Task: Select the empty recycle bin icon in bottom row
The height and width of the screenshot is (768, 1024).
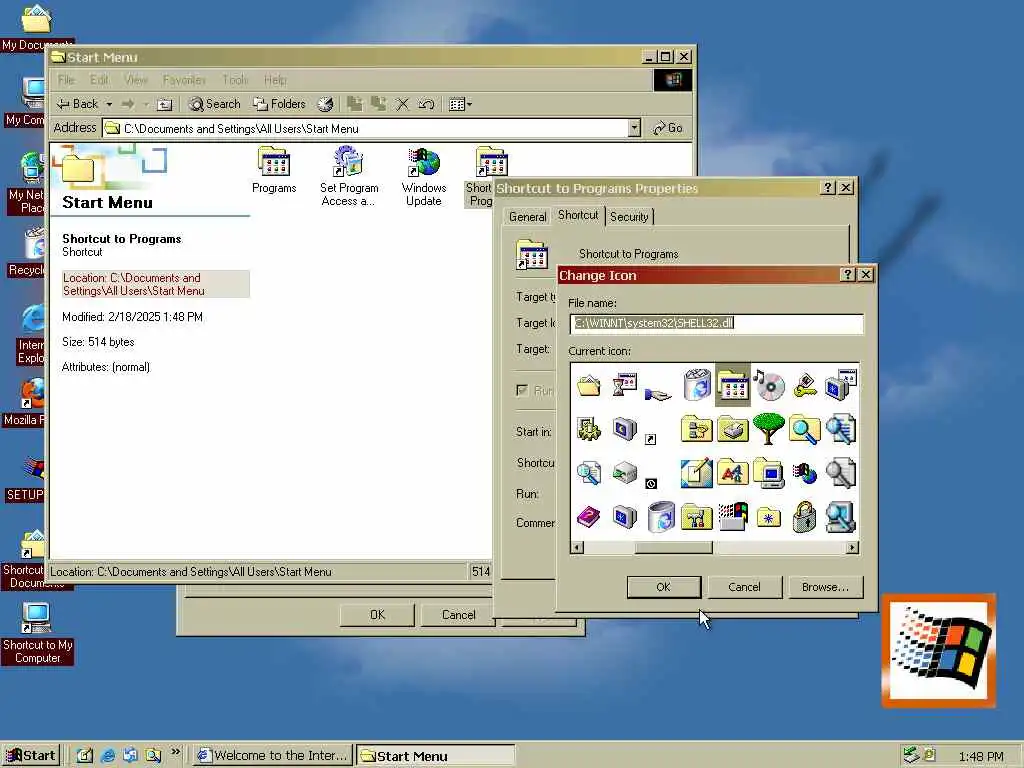Action: (x=661, y=517)
